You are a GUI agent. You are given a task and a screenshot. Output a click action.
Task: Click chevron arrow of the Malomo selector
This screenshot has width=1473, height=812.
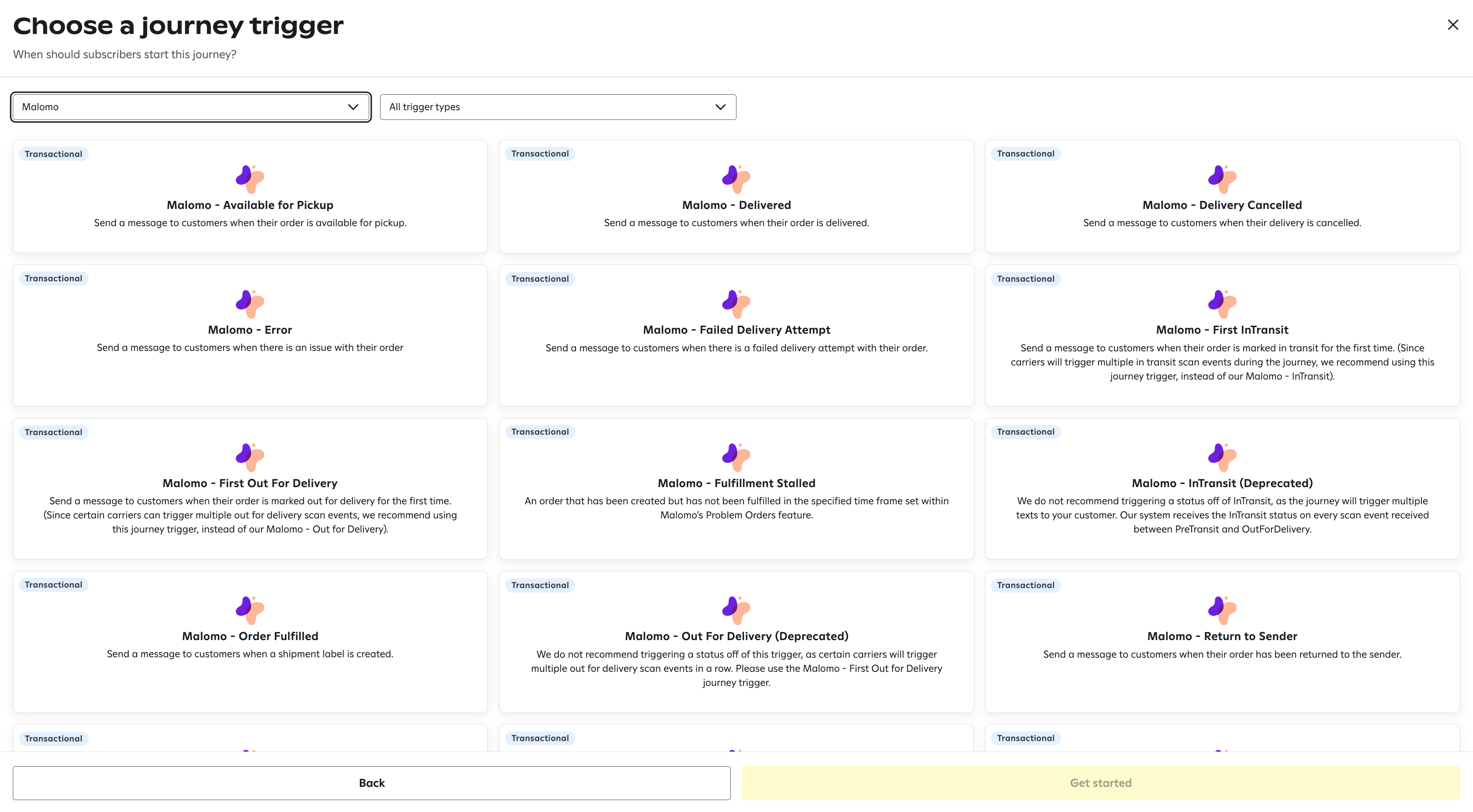click(x=353, y=107)
